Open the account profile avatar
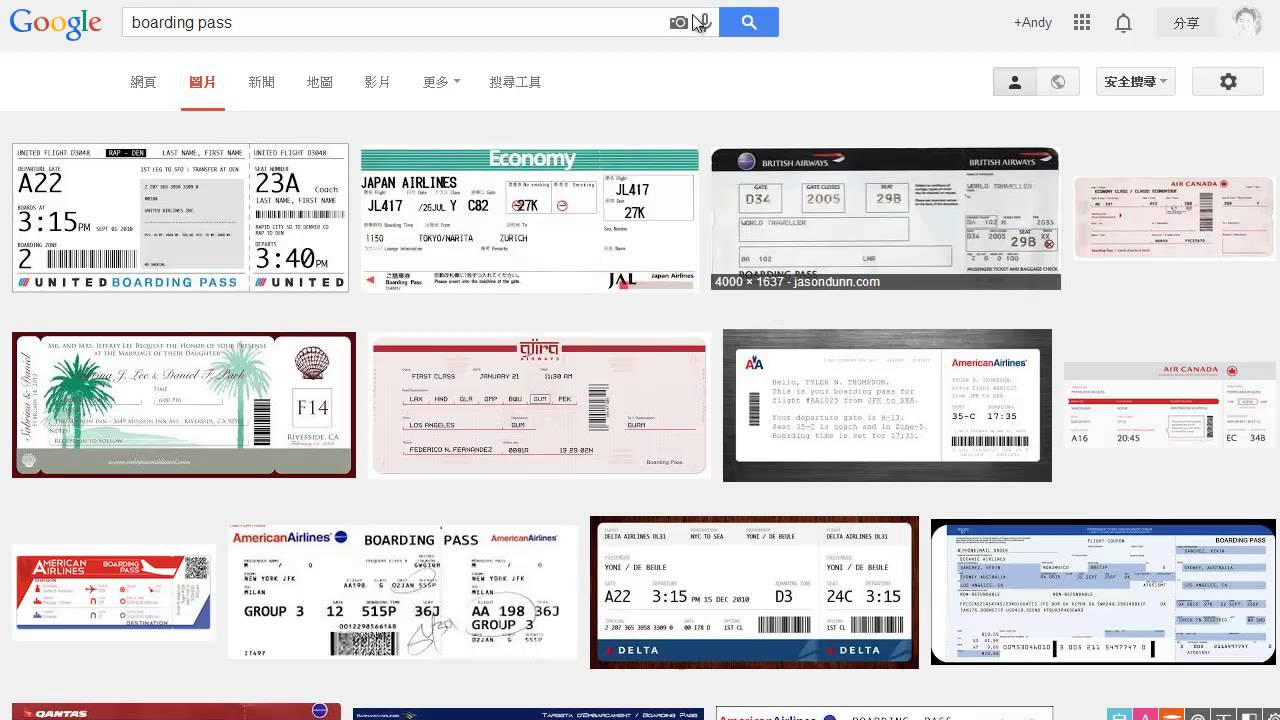Viewport: 1280px width, 720px height. tap(1247, 22)
